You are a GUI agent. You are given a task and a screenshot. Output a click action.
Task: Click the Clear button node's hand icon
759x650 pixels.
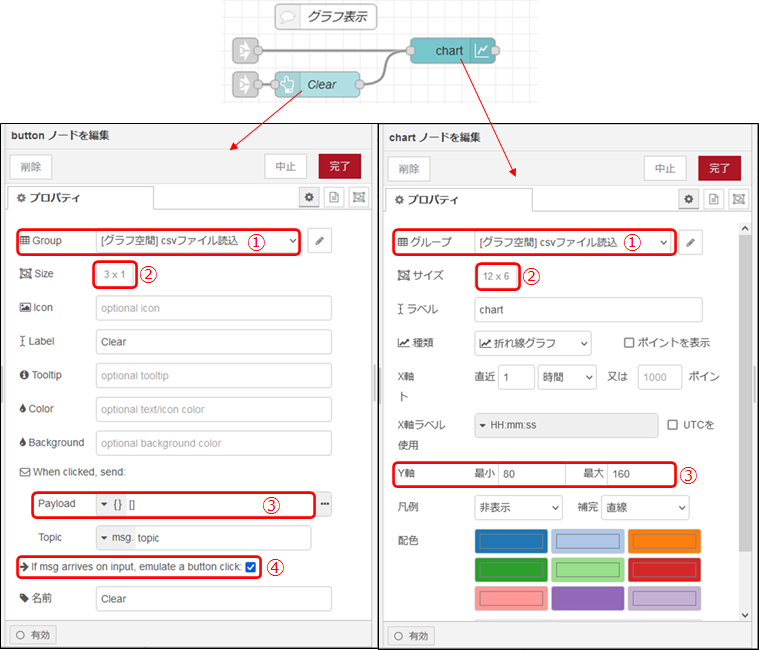288,84
